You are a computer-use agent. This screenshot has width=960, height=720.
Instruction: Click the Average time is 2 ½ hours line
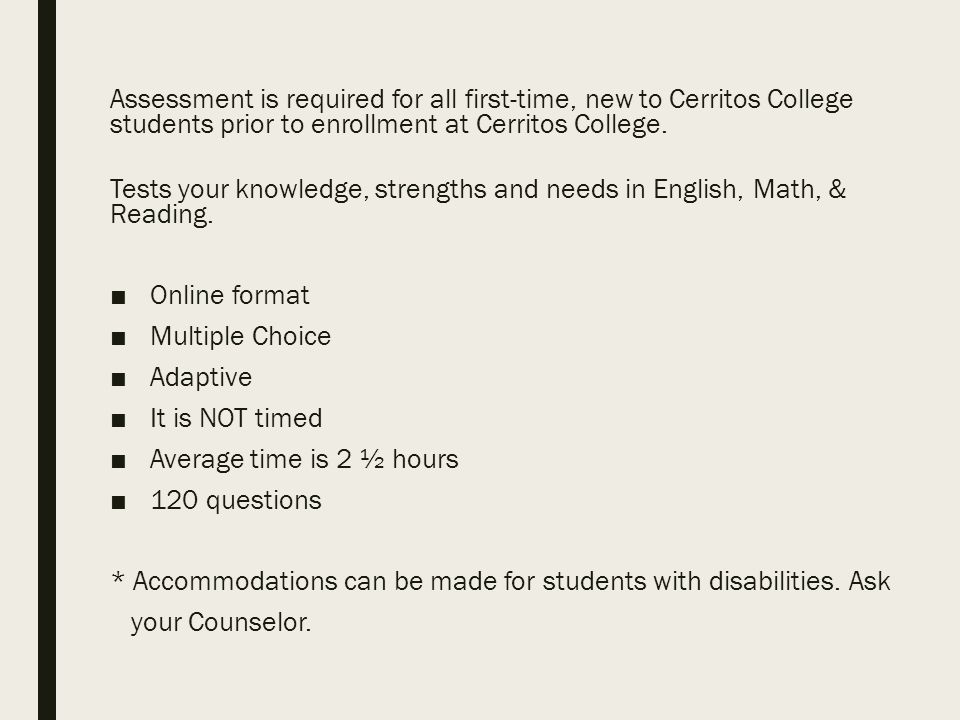point(304,460)
